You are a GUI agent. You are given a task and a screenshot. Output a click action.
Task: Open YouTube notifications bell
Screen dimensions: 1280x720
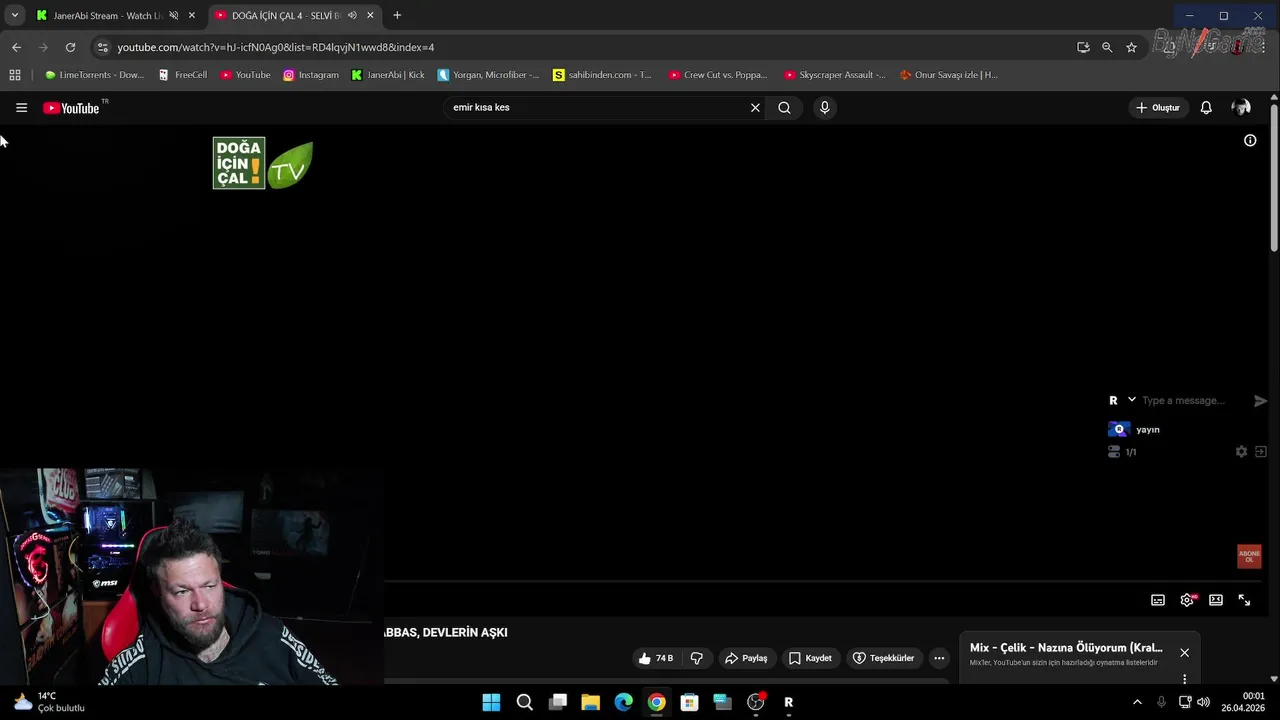(x=1206, y=108)
